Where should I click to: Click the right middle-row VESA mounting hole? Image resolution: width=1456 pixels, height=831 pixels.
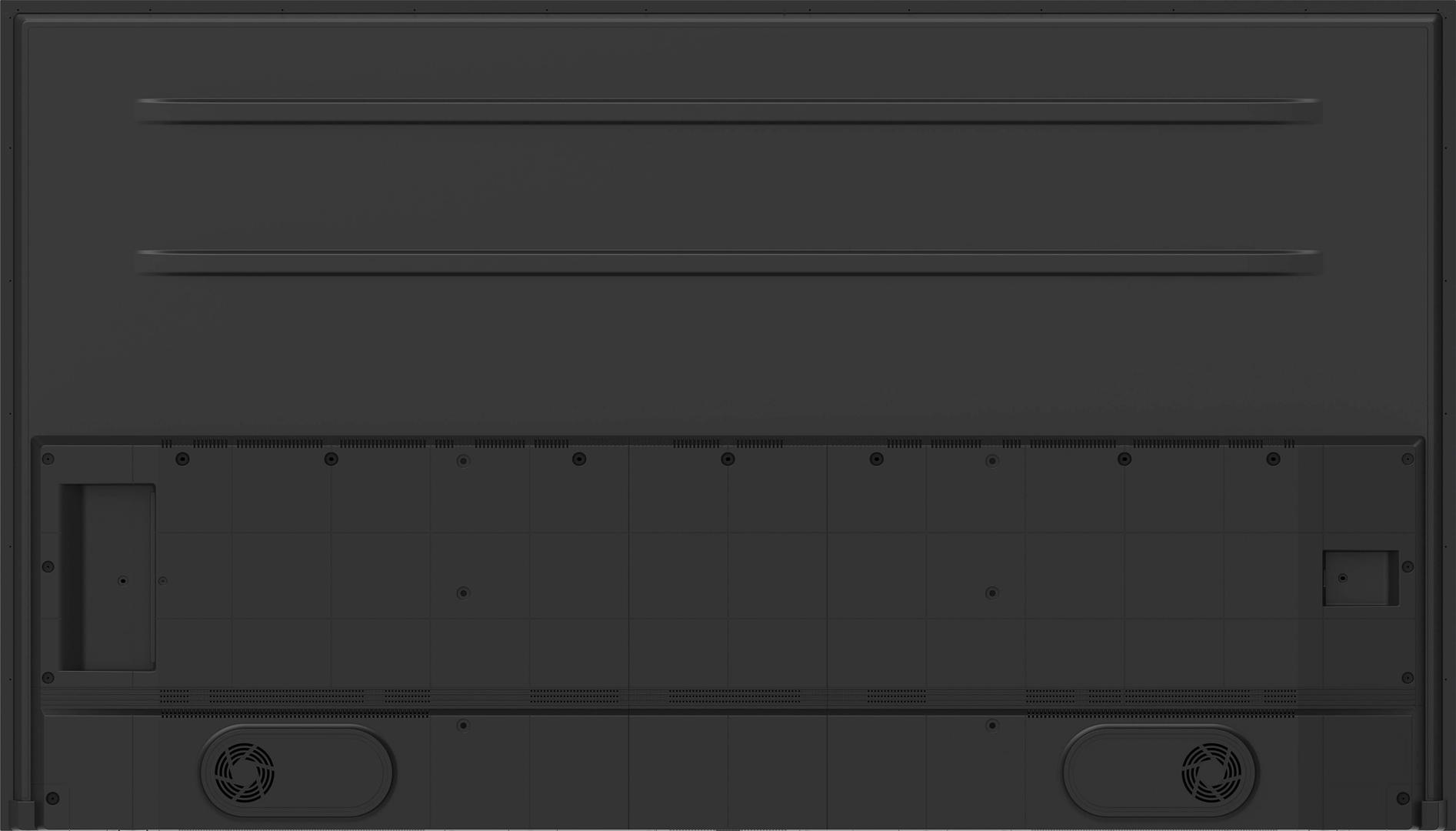pos(992,593)
